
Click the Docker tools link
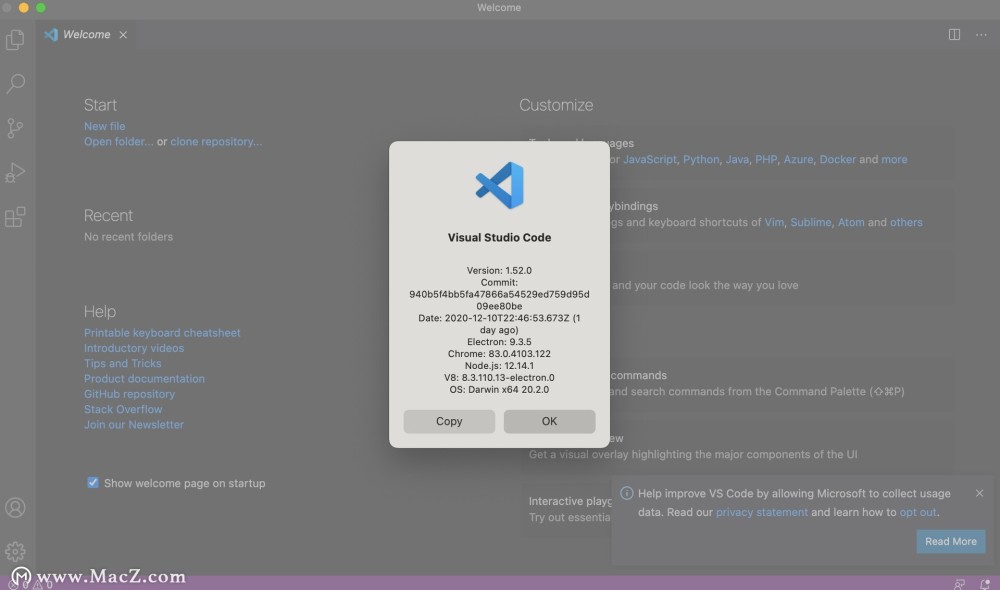838,159
